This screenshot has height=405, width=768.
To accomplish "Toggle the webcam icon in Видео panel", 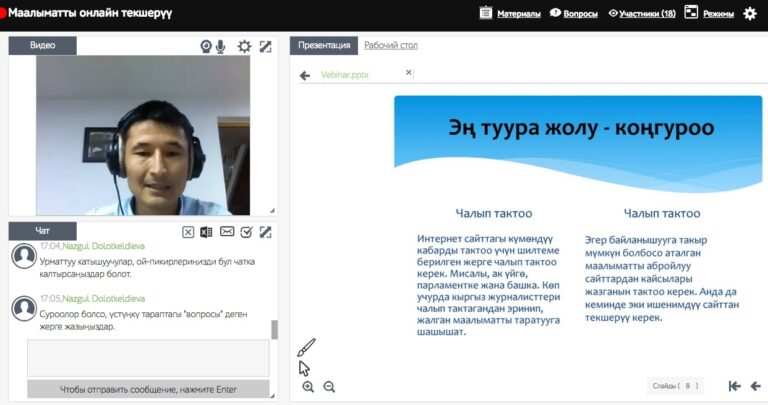I will pyautogui.click(x=206, y=47).
